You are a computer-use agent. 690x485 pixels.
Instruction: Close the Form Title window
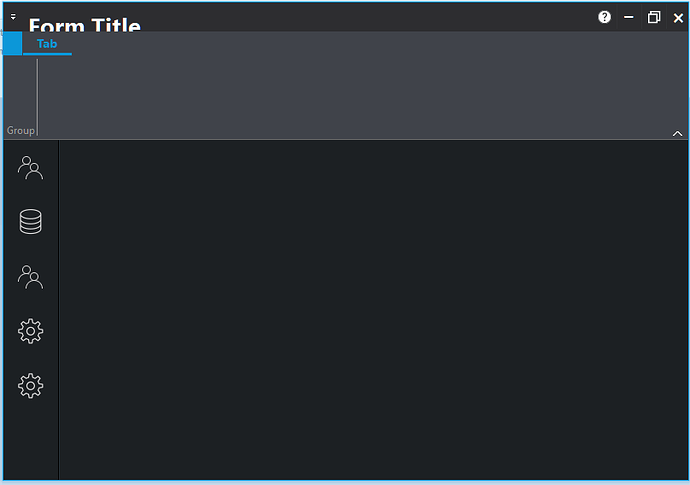click(x=678, y=18)
